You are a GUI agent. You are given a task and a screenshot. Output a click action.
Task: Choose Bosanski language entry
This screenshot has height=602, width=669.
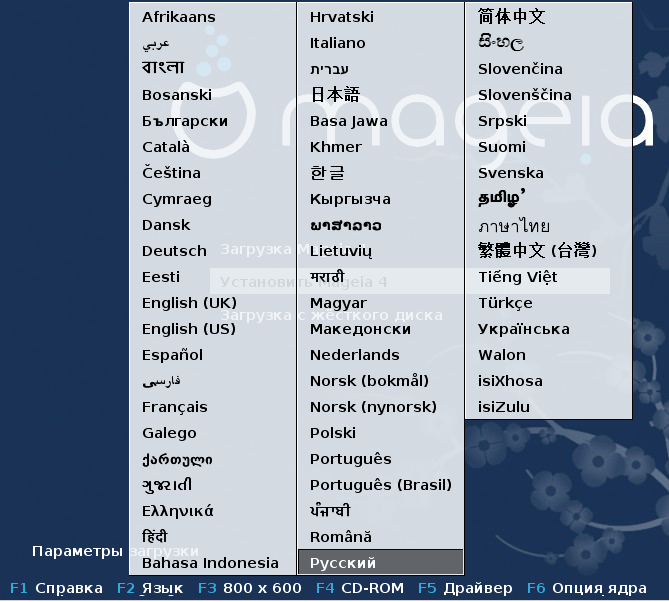click(177, 95)
